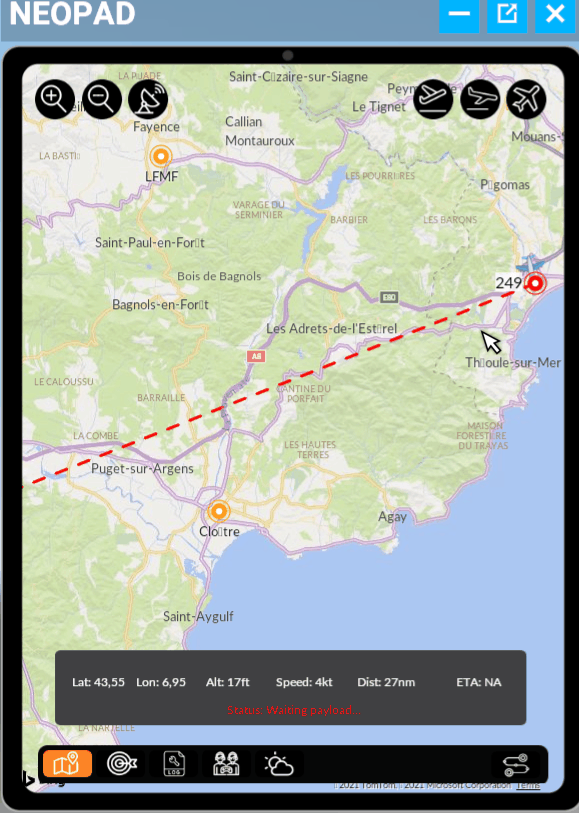
Task: Click the Puget-sur-Argens map label
Action: pos(143,469)
